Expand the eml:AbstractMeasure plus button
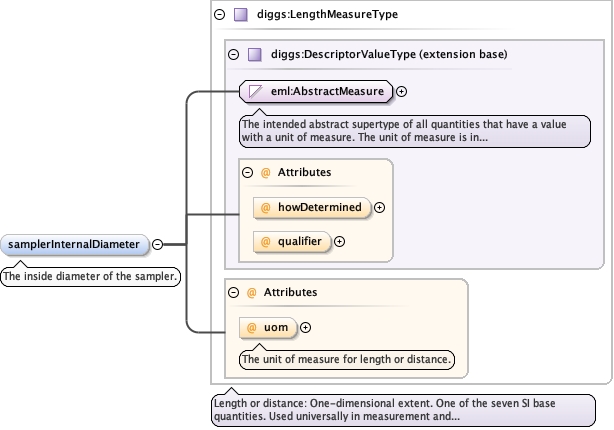This screenshot has width=614, height=430. tap(402, 92)
